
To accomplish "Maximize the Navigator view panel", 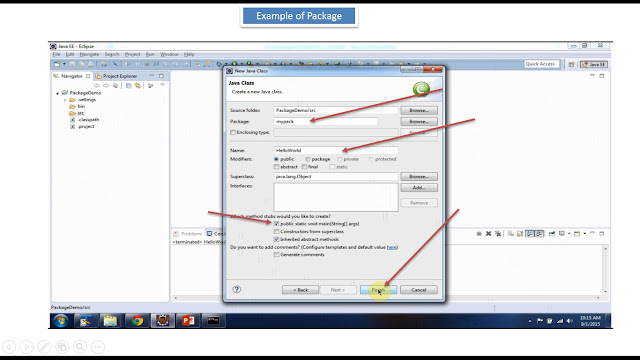I will pyautogui.click(x=161, y=76).
